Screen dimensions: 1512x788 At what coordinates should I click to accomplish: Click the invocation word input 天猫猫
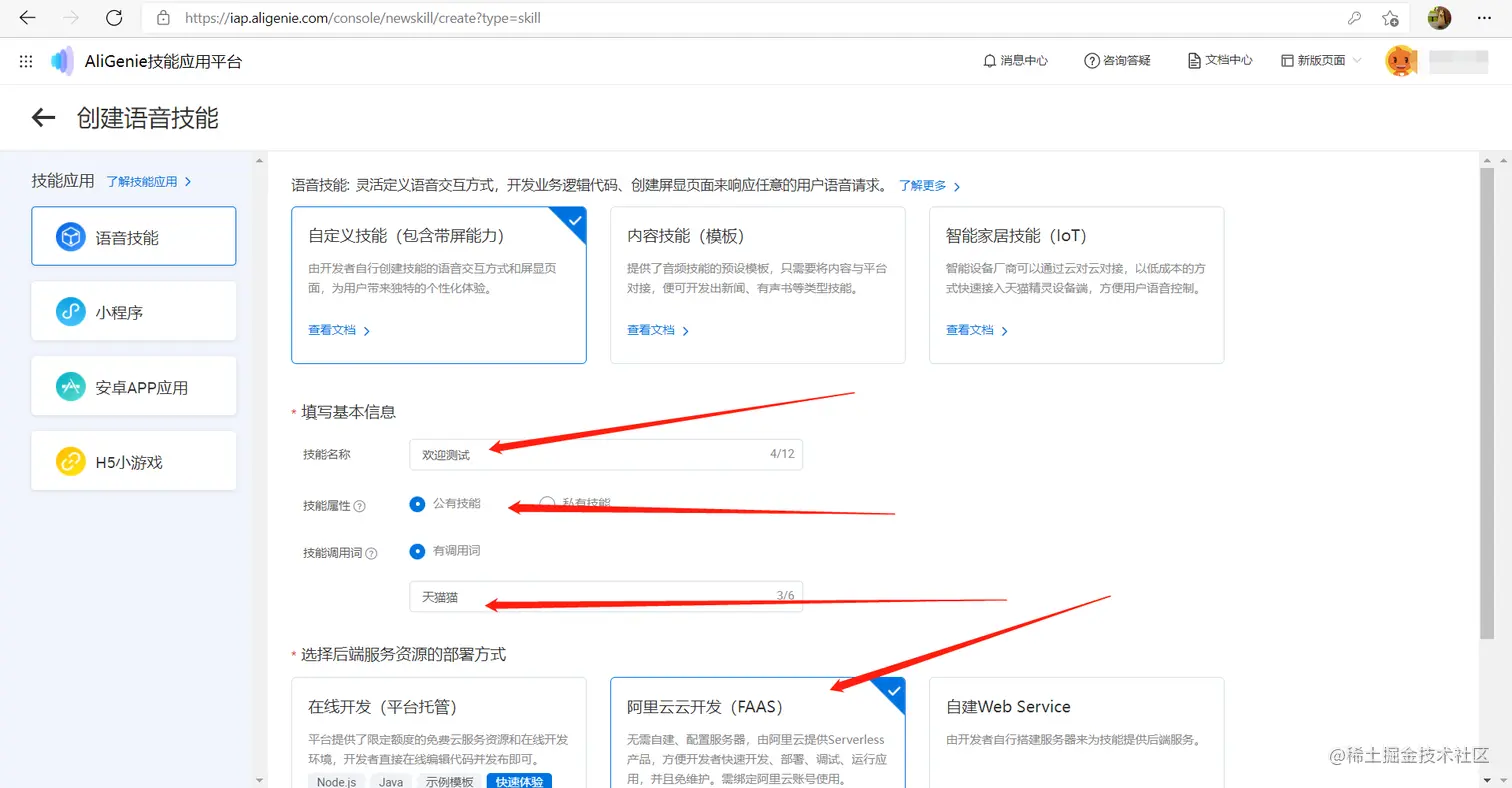click(606, 596)
